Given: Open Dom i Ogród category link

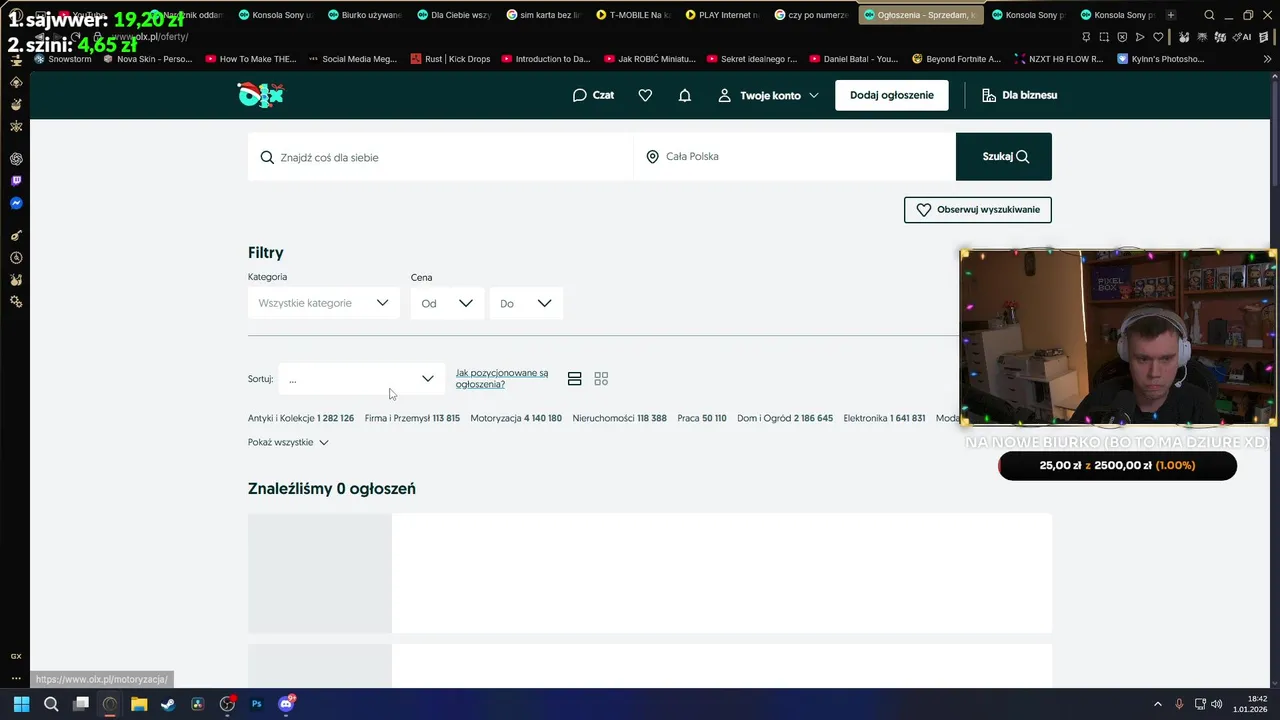Looking at the screenshot, I should 785,418.
